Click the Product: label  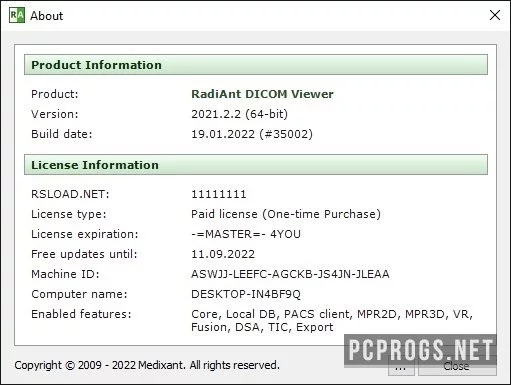55,94
